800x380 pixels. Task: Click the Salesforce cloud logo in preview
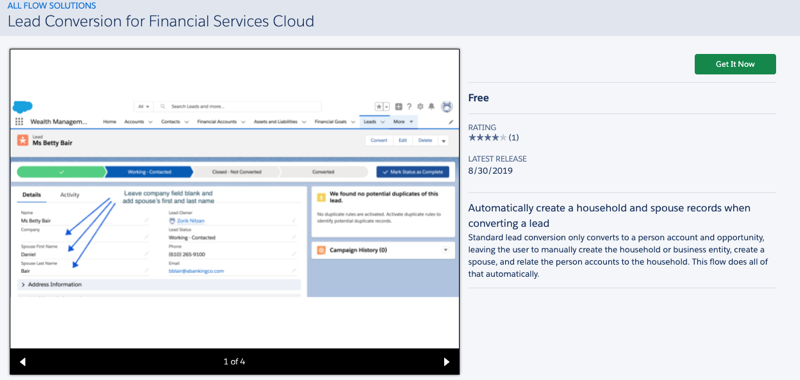(x=23, y=107)
